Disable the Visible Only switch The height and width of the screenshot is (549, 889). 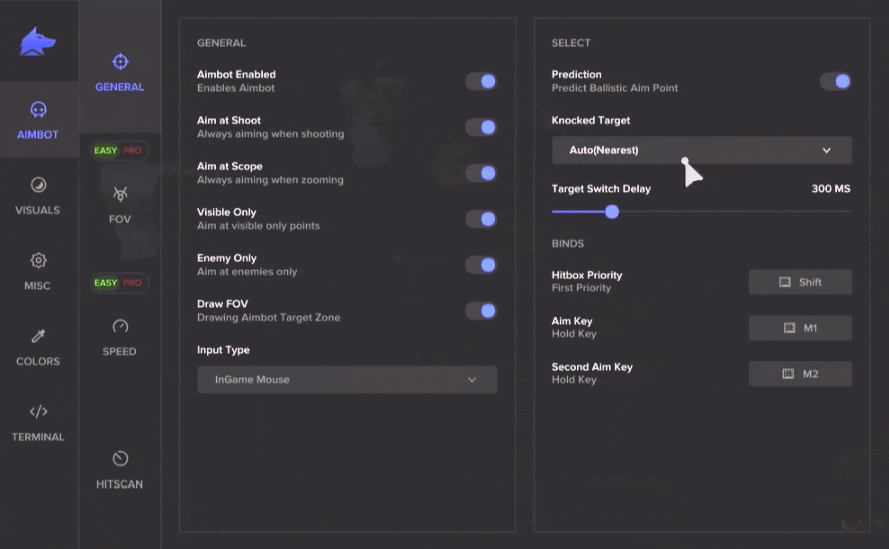click(x=481, y=219)
